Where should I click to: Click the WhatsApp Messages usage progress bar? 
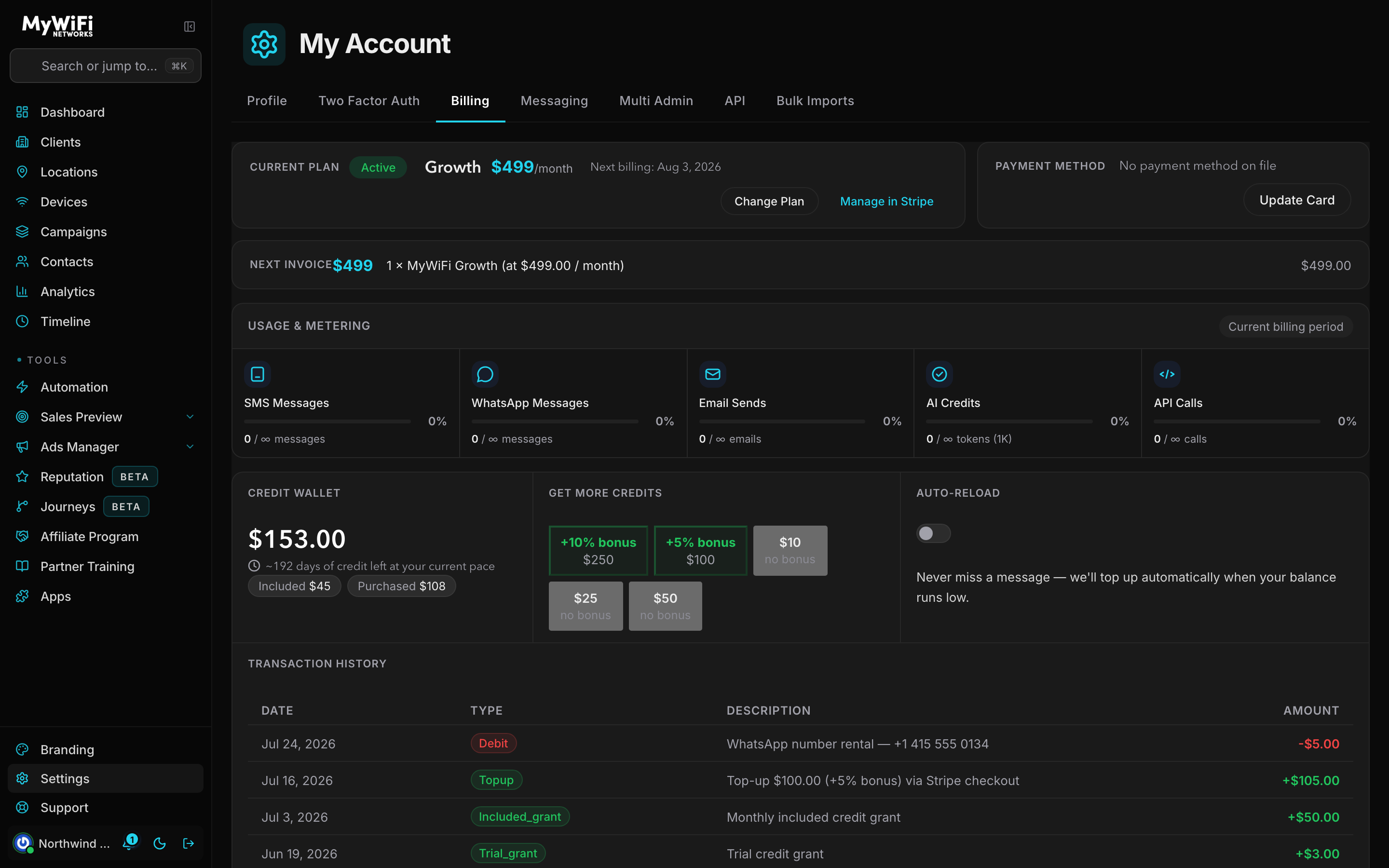tap(555, 421)
